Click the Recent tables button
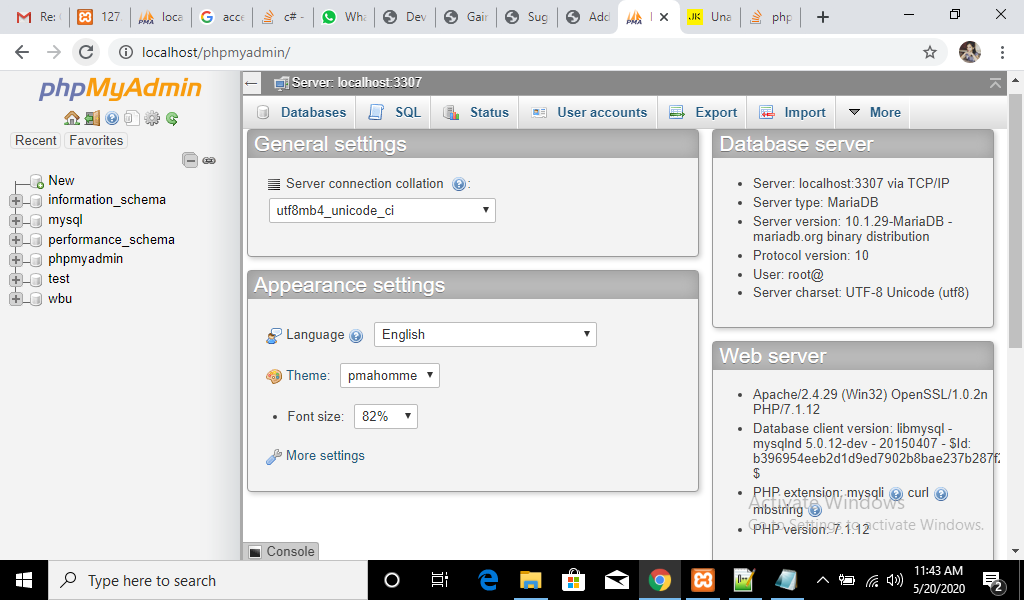Screen dimensions: 1024x600 (36, 141)
